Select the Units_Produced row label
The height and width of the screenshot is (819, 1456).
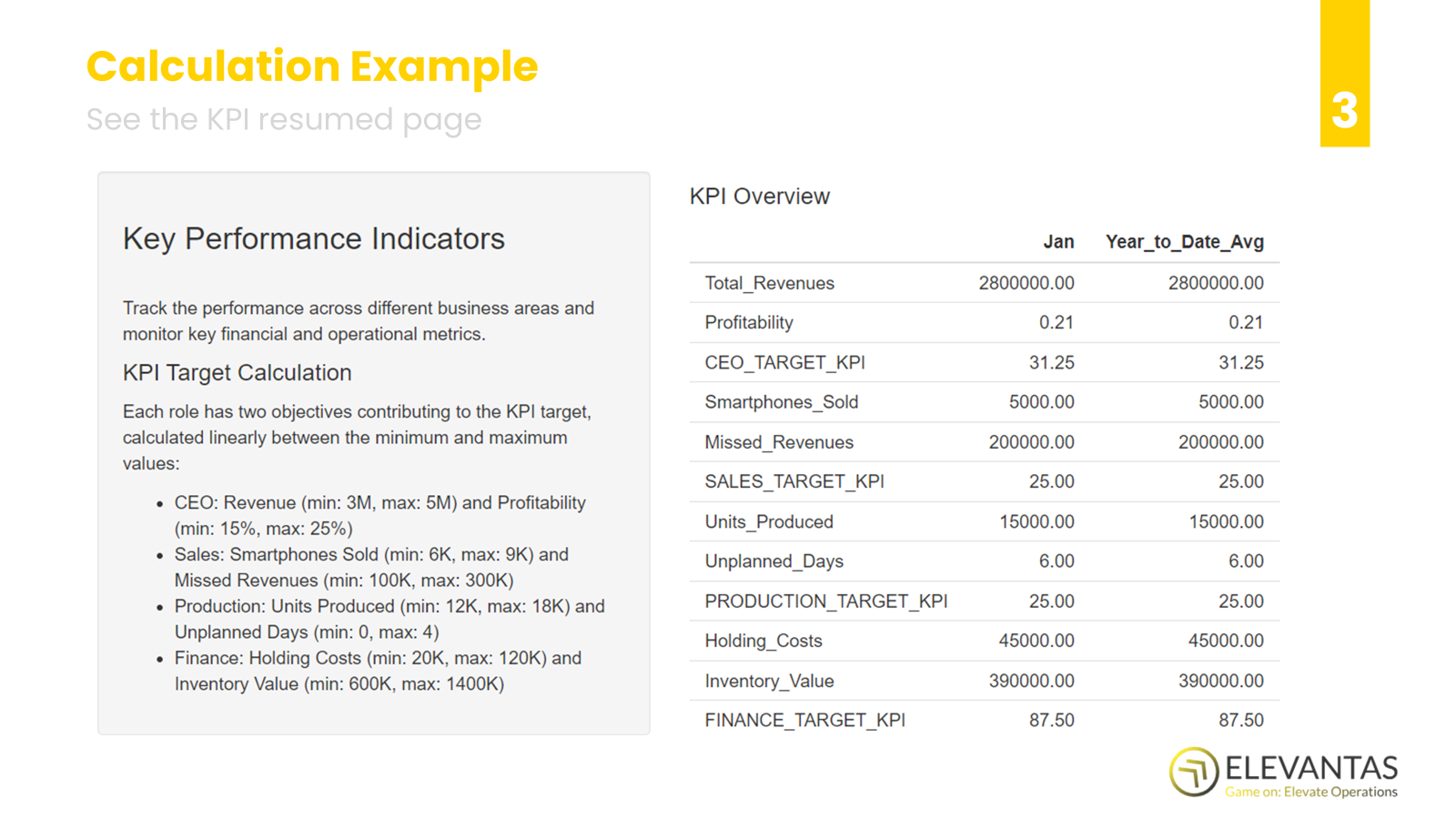click(769, 521)
